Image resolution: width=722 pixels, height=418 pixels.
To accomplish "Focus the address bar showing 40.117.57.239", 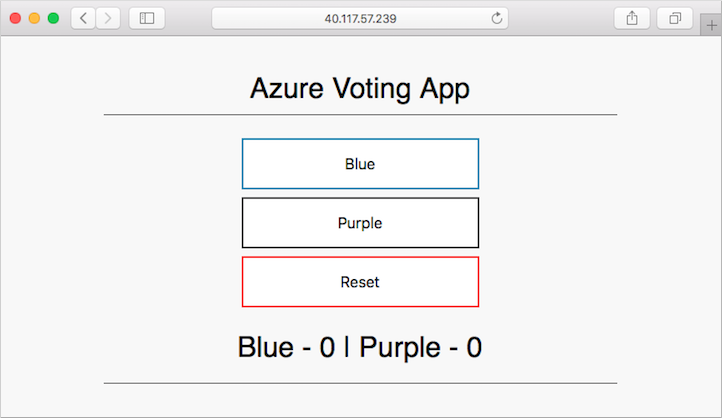I will pyautogui.click(x=359, y=18).
